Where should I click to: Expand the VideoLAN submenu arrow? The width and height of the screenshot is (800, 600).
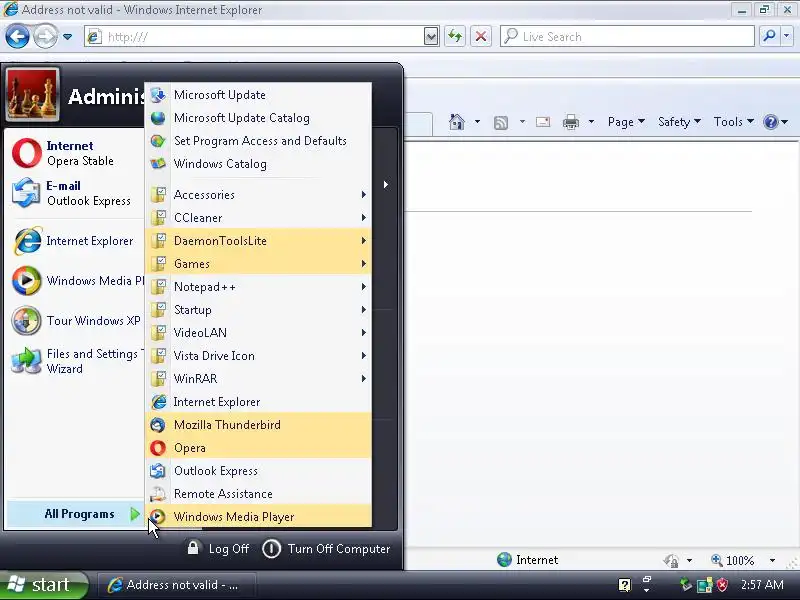point(364,333)
